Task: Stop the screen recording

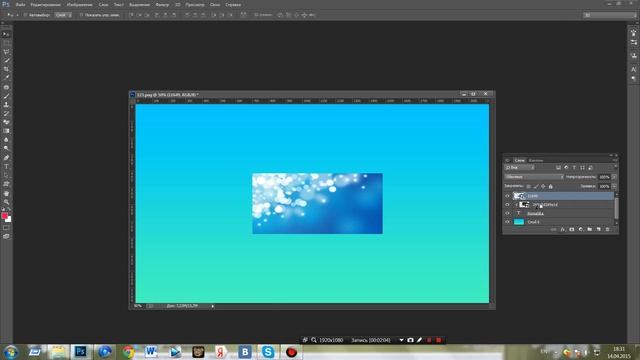Action: (x=439, y=340)
